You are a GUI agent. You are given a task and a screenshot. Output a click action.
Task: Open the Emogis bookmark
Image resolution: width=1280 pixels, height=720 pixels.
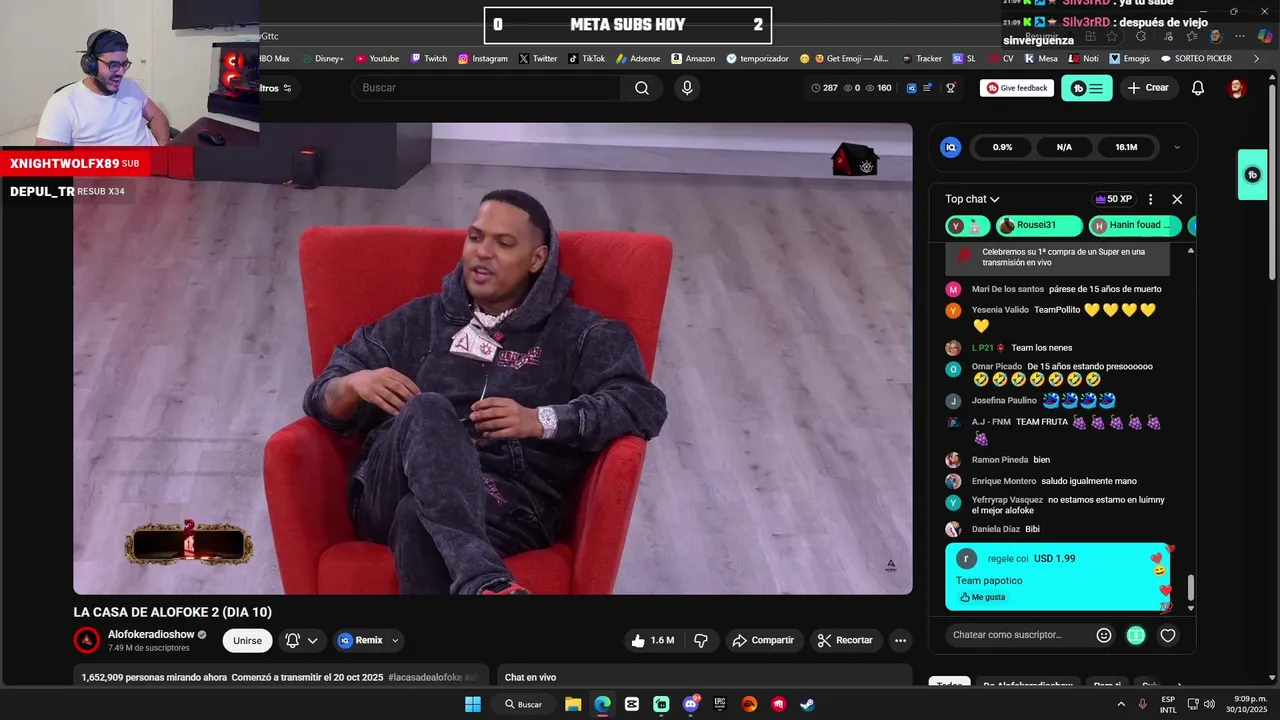click(1129, 59)
